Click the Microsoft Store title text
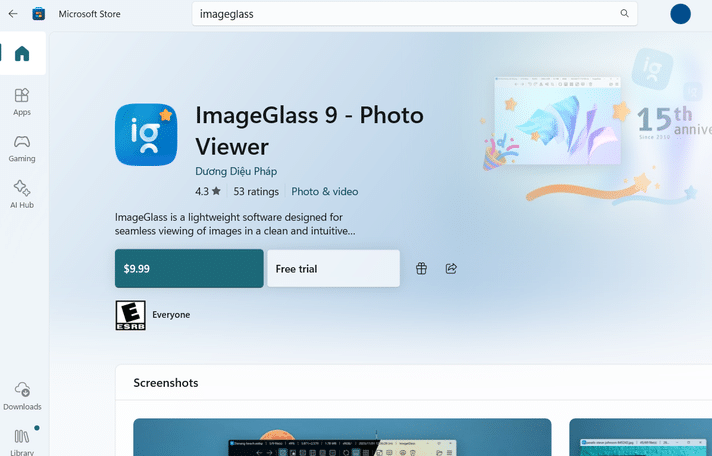Screen dimensions: 712x456 pos(89,14)
